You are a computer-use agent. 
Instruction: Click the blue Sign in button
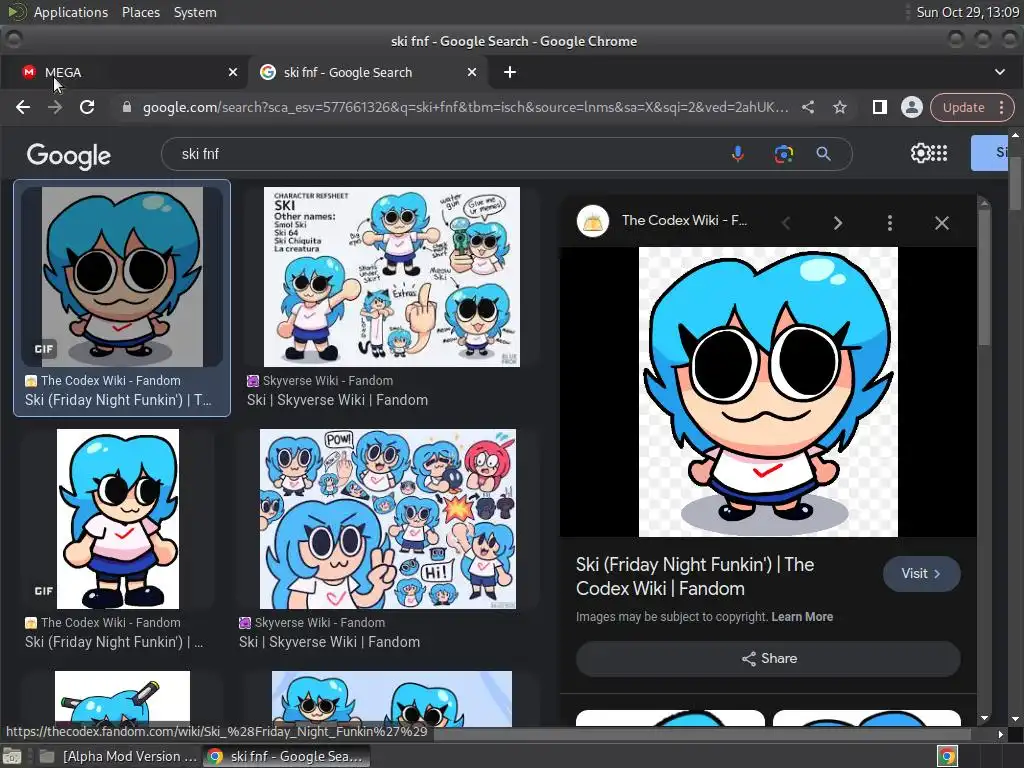pyautogui.click(x=989, y=153)
